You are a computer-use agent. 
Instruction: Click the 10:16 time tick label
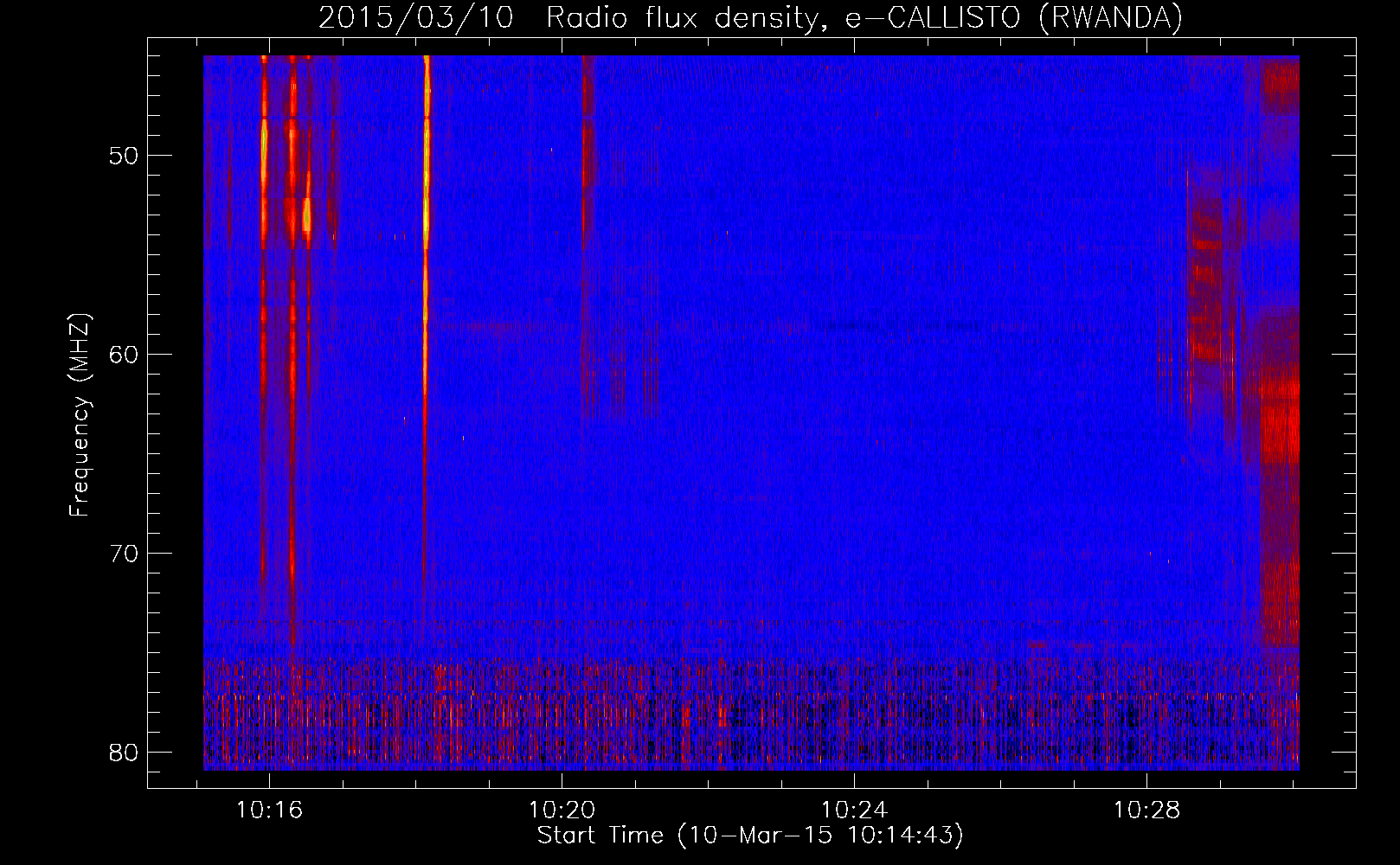tap(269, 811)
